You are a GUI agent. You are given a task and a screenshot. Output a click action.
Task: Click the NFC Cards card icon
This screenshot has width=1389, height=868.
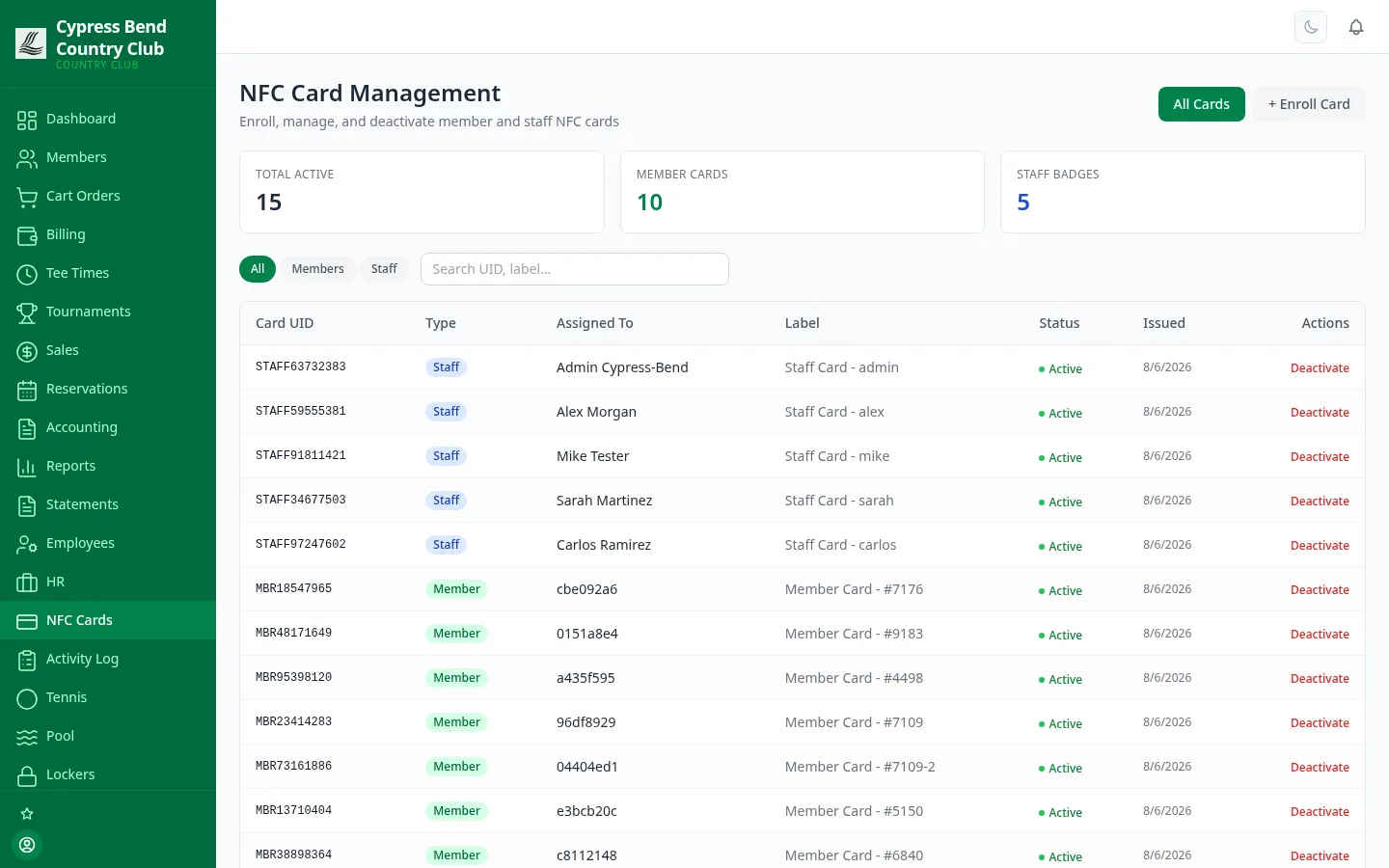[27, 621]
